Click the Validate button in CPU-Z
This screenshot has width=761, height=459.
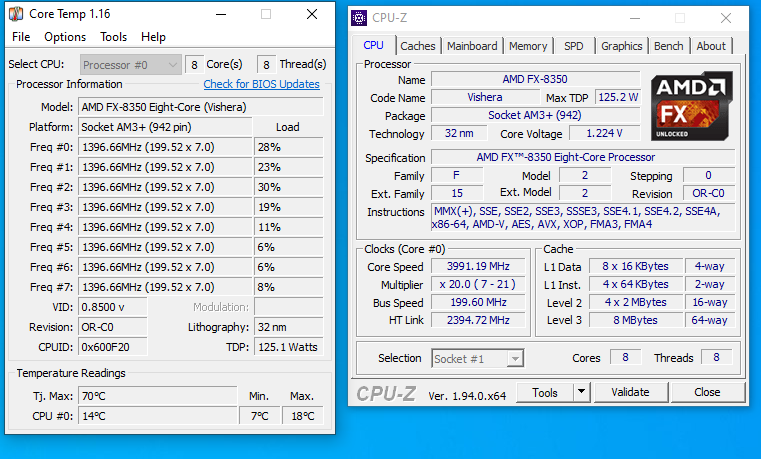630,392
